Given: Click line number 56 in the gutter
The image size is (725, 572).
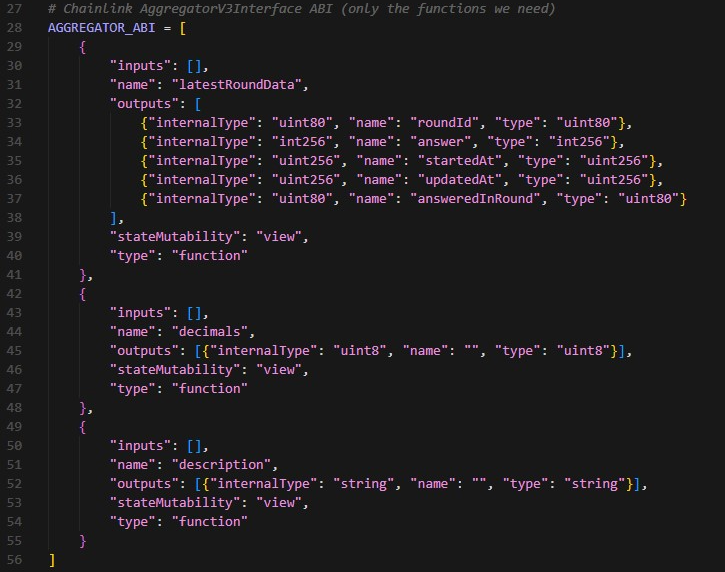Looking at the screenshot, I should (x=14, y=560).
